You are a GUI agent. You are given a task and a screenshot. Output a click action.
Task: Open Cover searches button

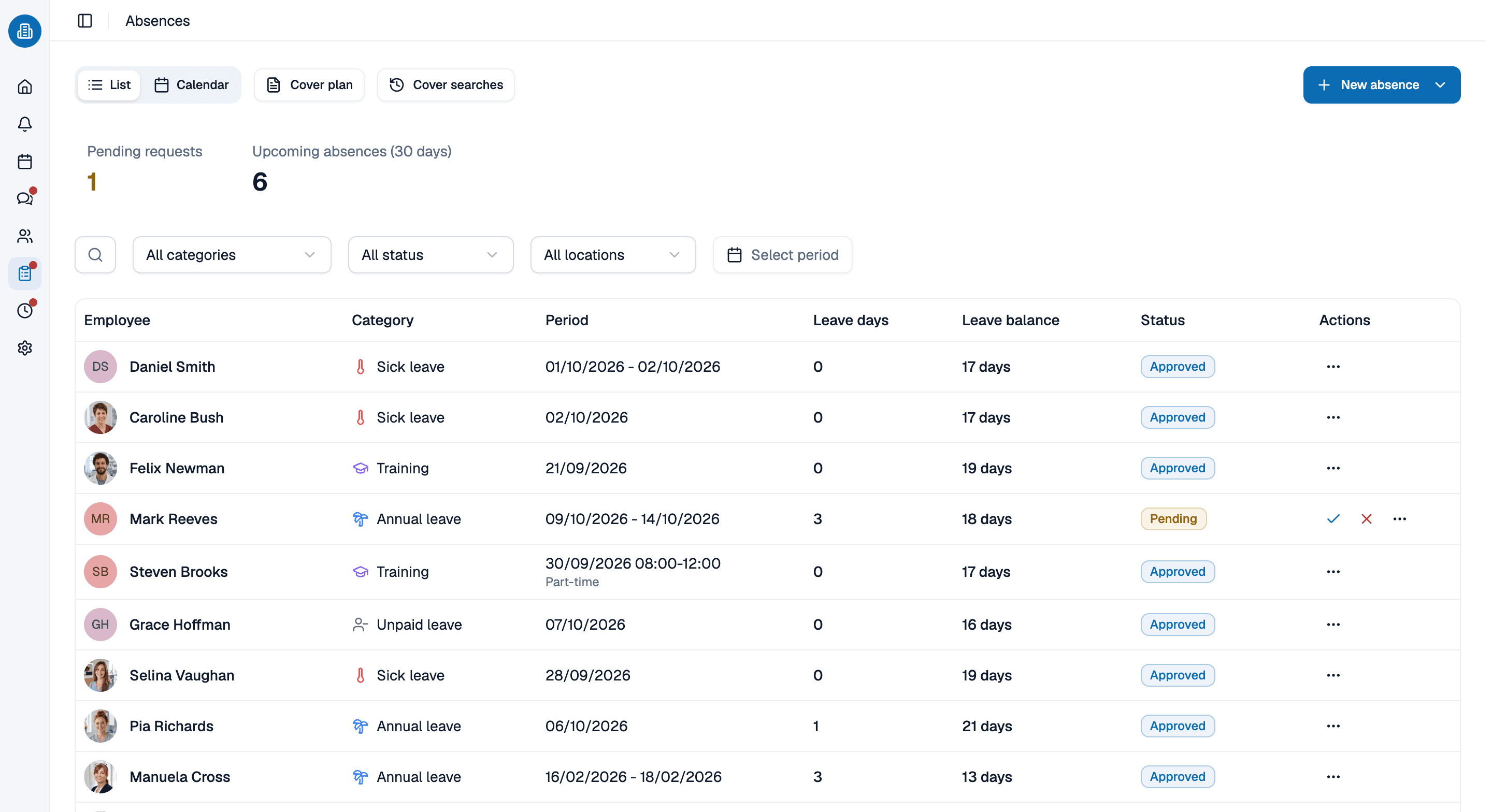446,85
